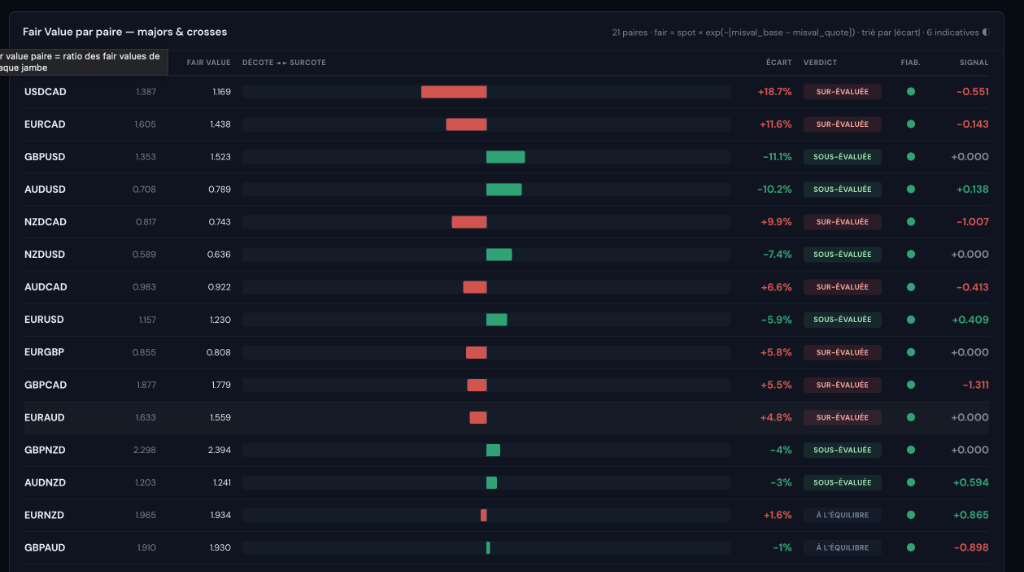Screen dimensions: 1024x572
Task: Click the green reliability dot in EURCAD row
Action: click(910, 124)
